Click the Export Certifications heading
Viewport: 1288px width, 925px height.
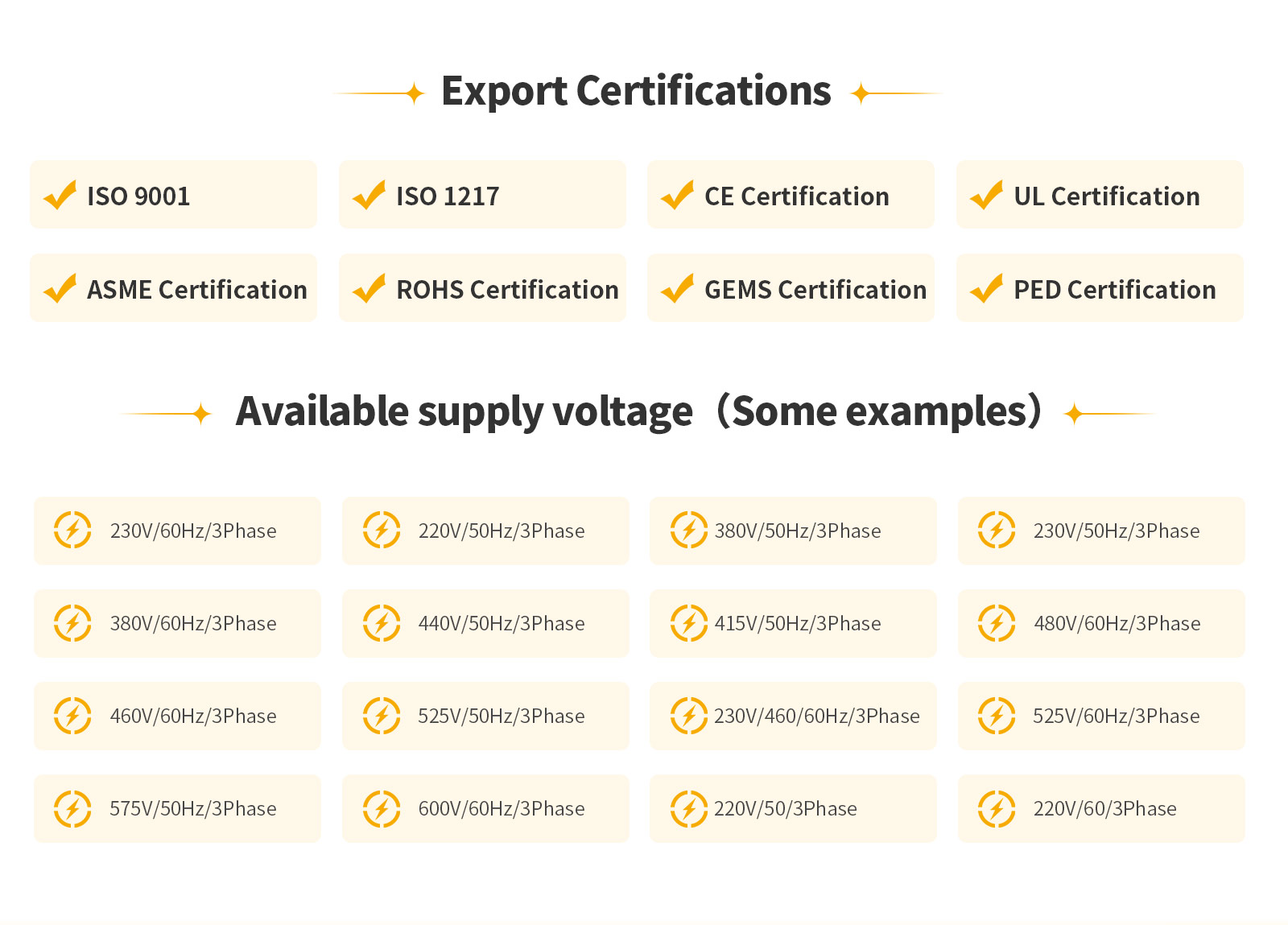pyautogui.click(x=636, y=91)
